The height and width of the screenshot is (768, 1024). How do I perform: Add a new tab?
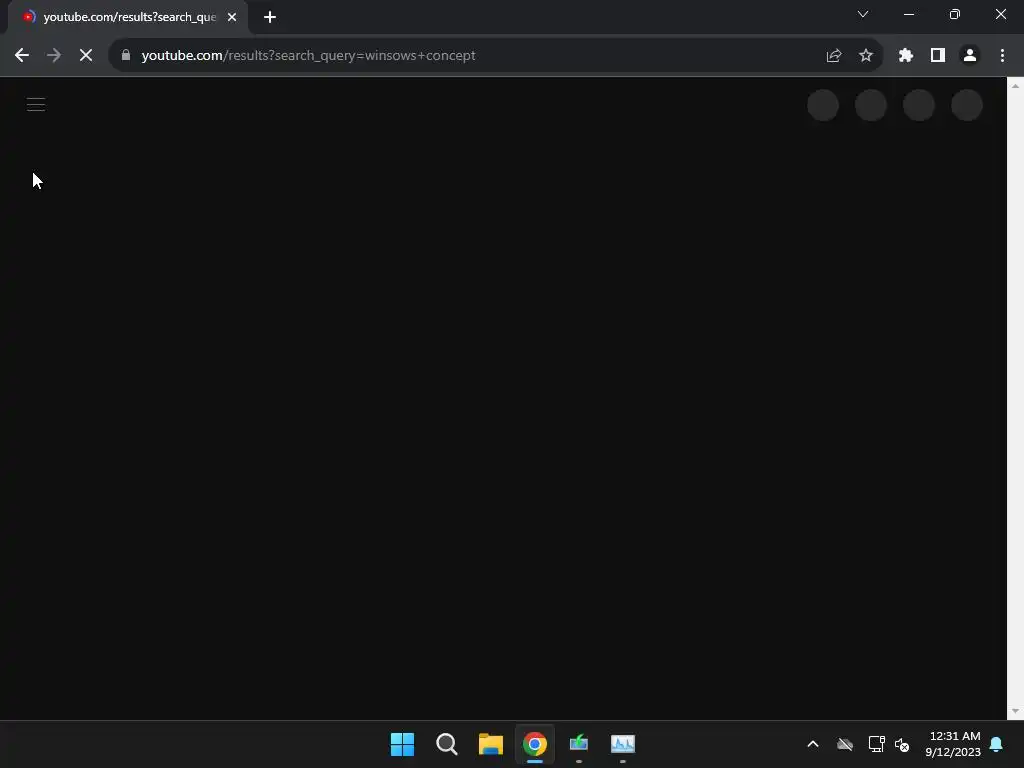pos(270,17)
